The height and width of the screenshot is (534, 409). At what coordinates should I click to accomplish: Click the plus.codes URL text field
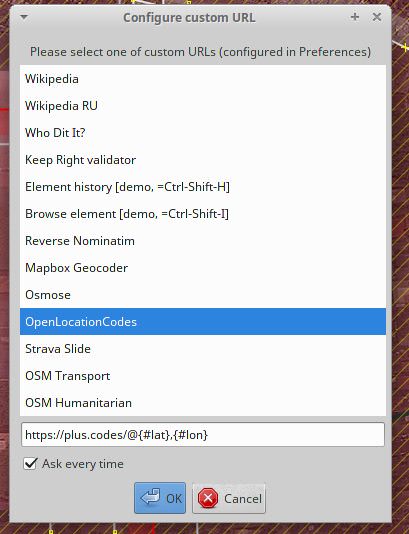203,435
